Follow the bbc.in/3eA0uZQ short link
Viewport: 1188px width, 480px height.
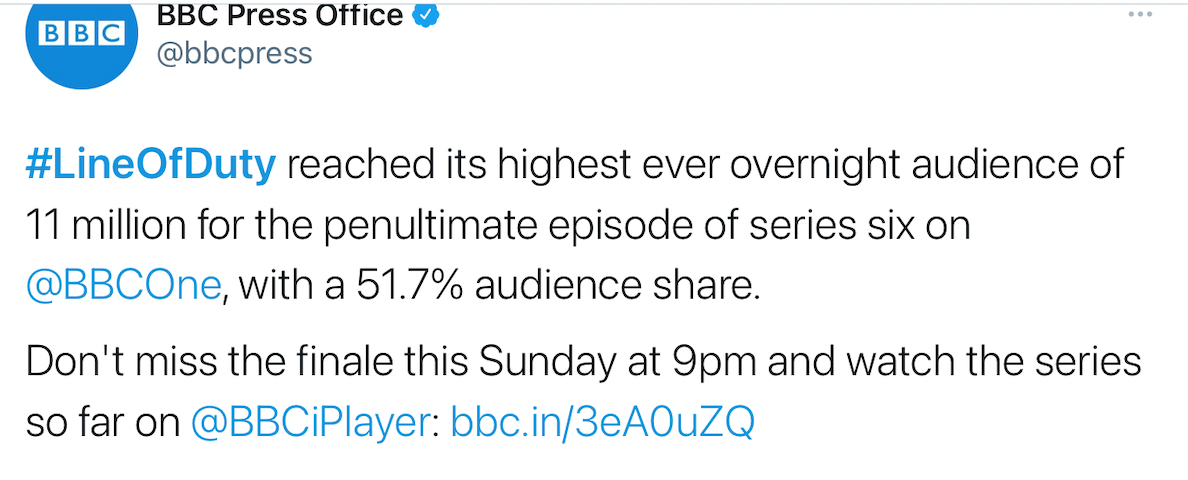tap(602, 423)
